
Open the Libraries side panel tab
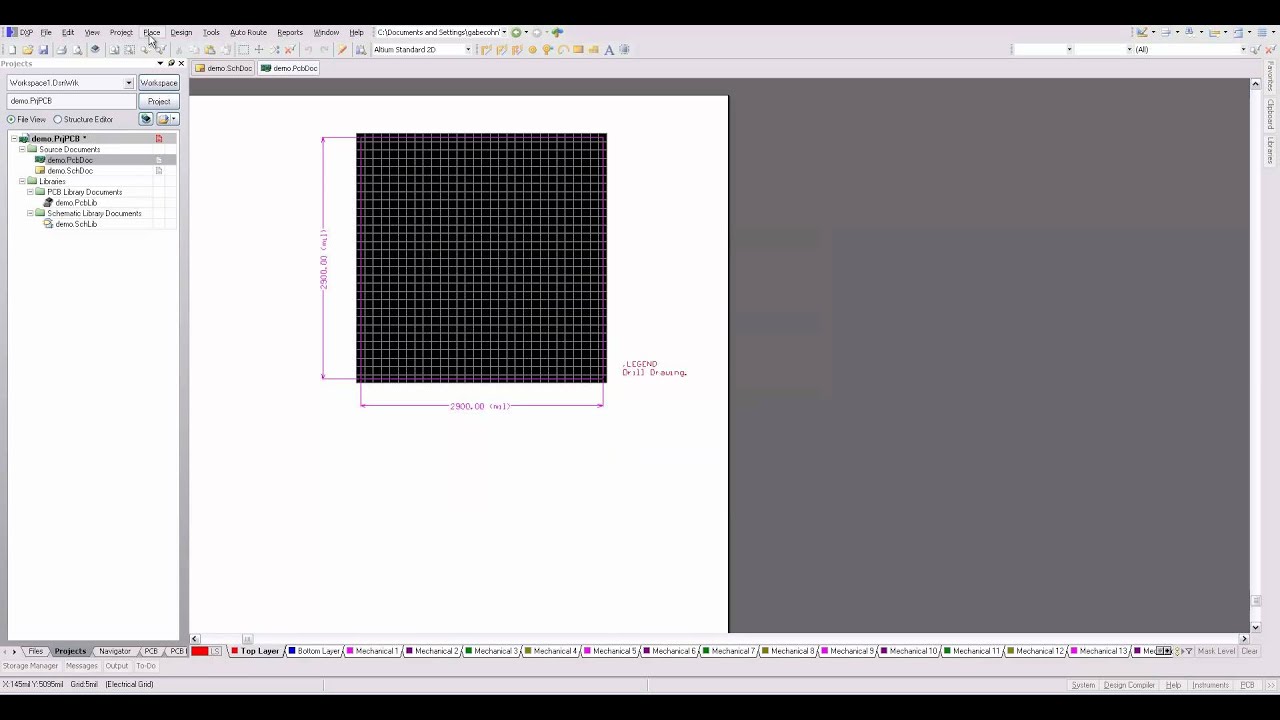pos(1271,150)
